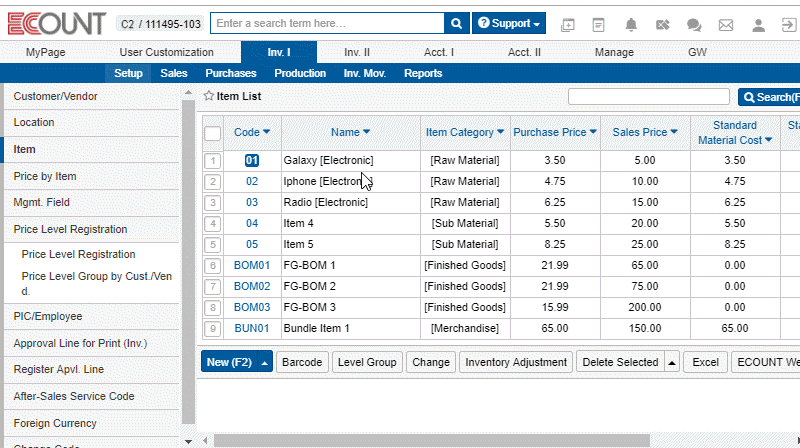This screenshot has height=448, width=800.
Task: Open the Code column sort dropdown
Action: click(266, 132)
